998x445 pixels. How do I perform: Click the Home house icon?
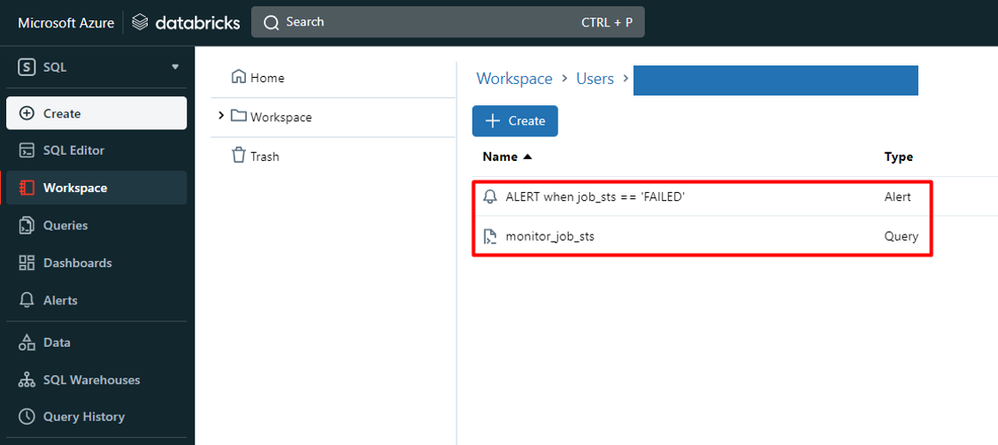pyautogui.click(x=239, y=77)
